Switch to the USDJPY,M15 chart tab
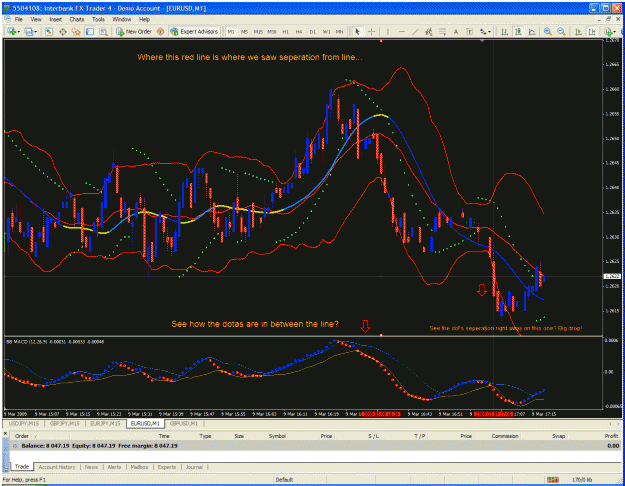This screenshot has height=486, width=625. pos(24,423)
